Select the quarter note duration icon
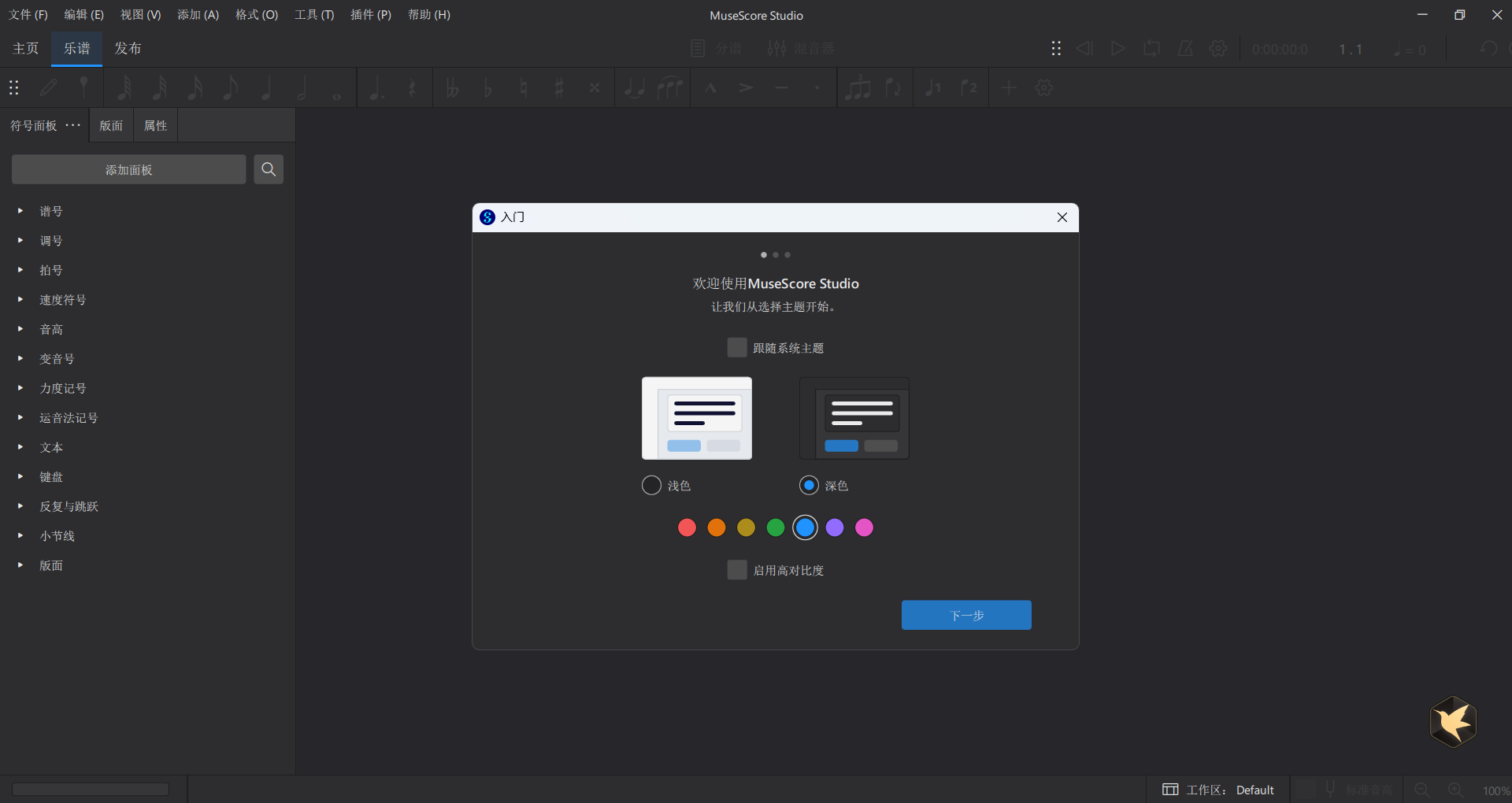 tap(266, 88)
